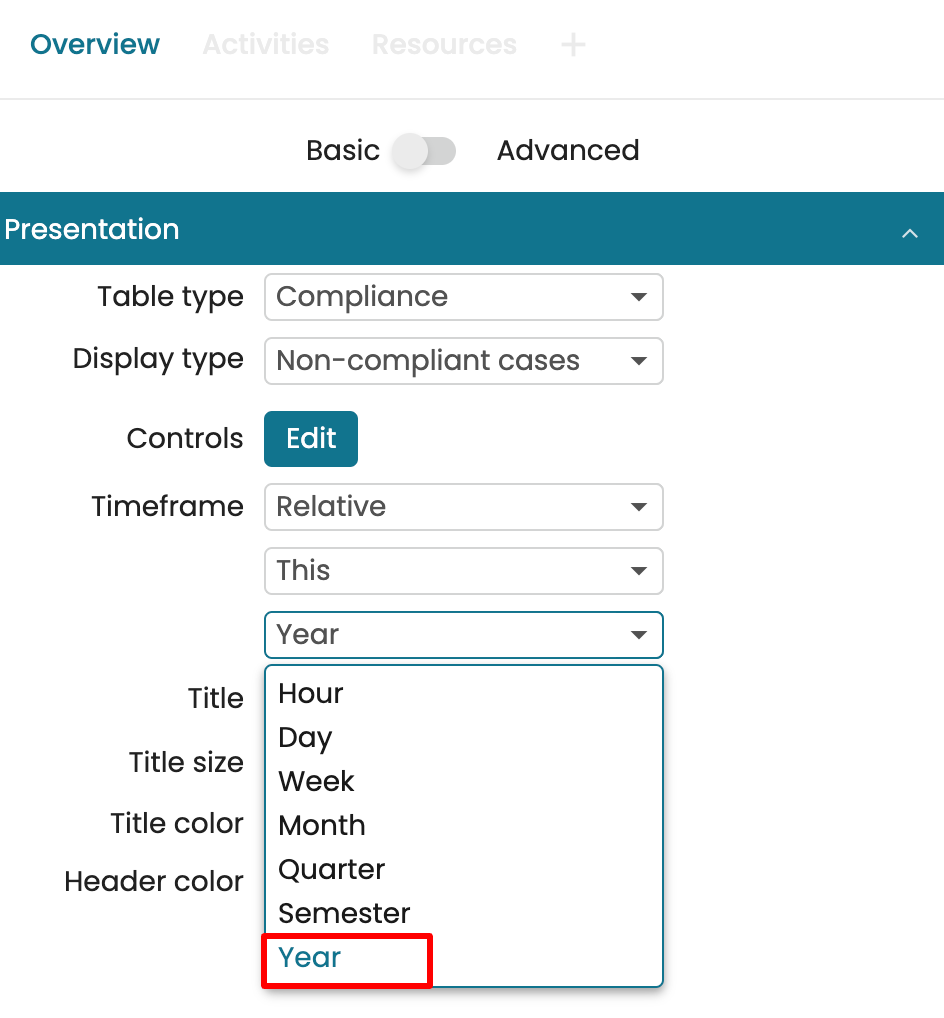Select Hour from the list

(x=311, y=694)
